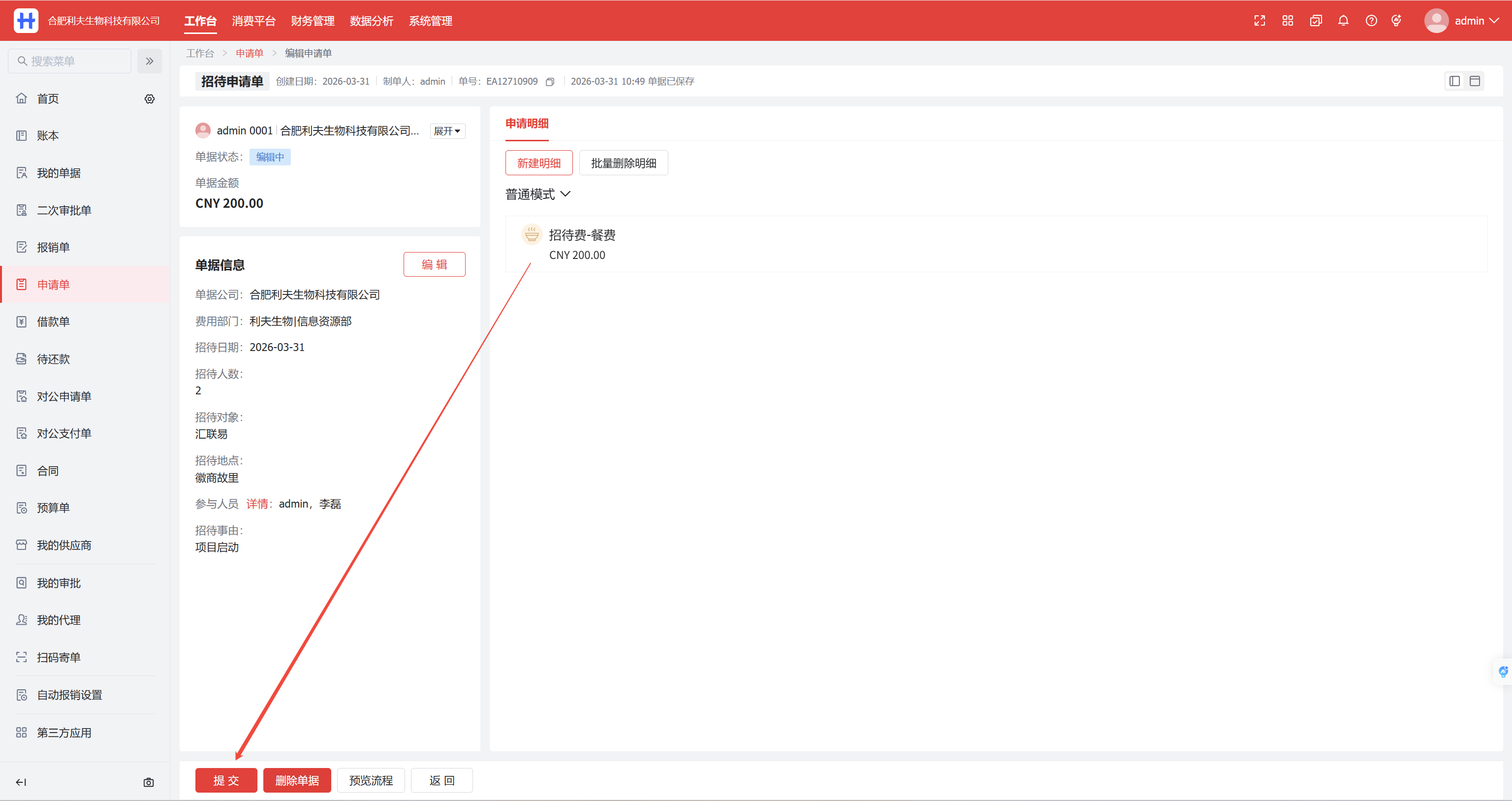Screen dimensions: 1512x801
Task: Copy the document number EA12710909
Action: [550, 82]
